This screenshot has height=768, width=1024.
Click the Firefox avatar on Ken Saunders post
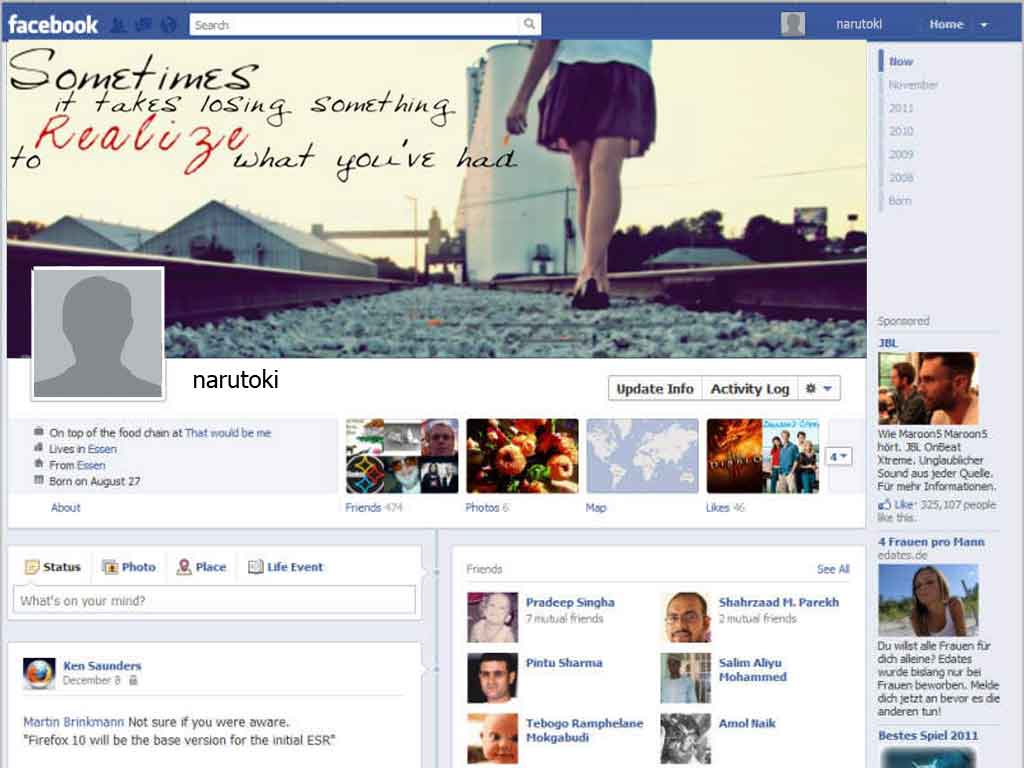pyautogui.click(x=39, y=673)
